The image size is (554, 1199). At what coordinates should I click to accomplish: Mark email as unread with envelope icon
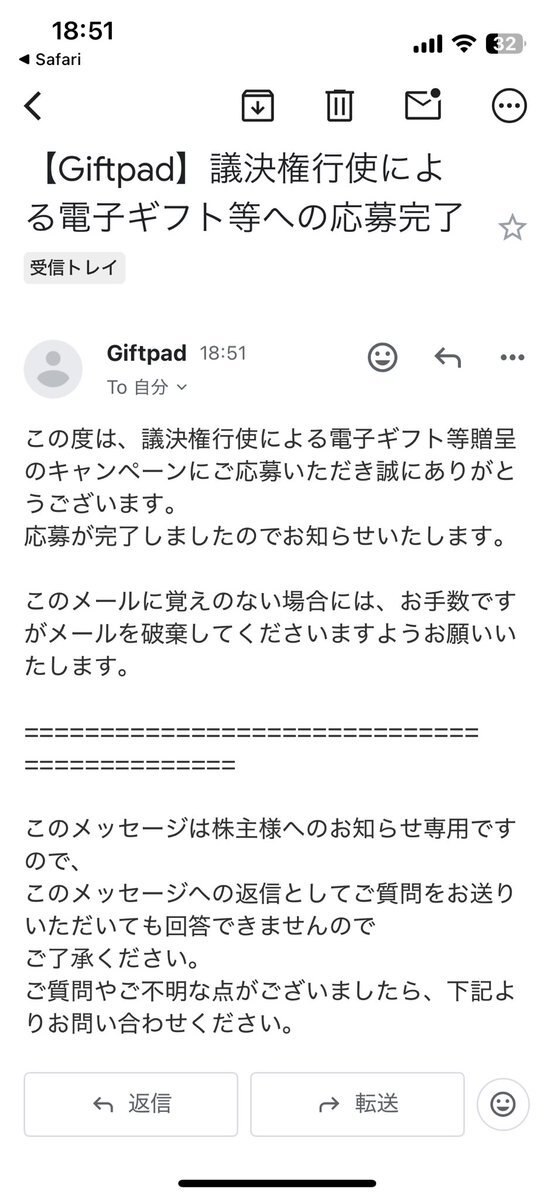click(x=423, y=105)
